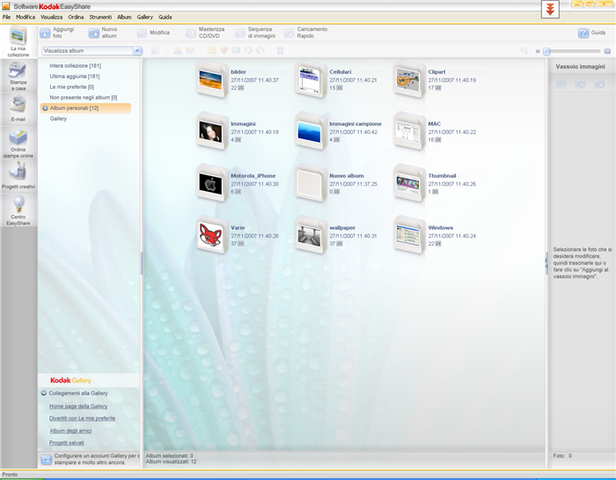Select the bilder album thumbnail

point(212,80)
